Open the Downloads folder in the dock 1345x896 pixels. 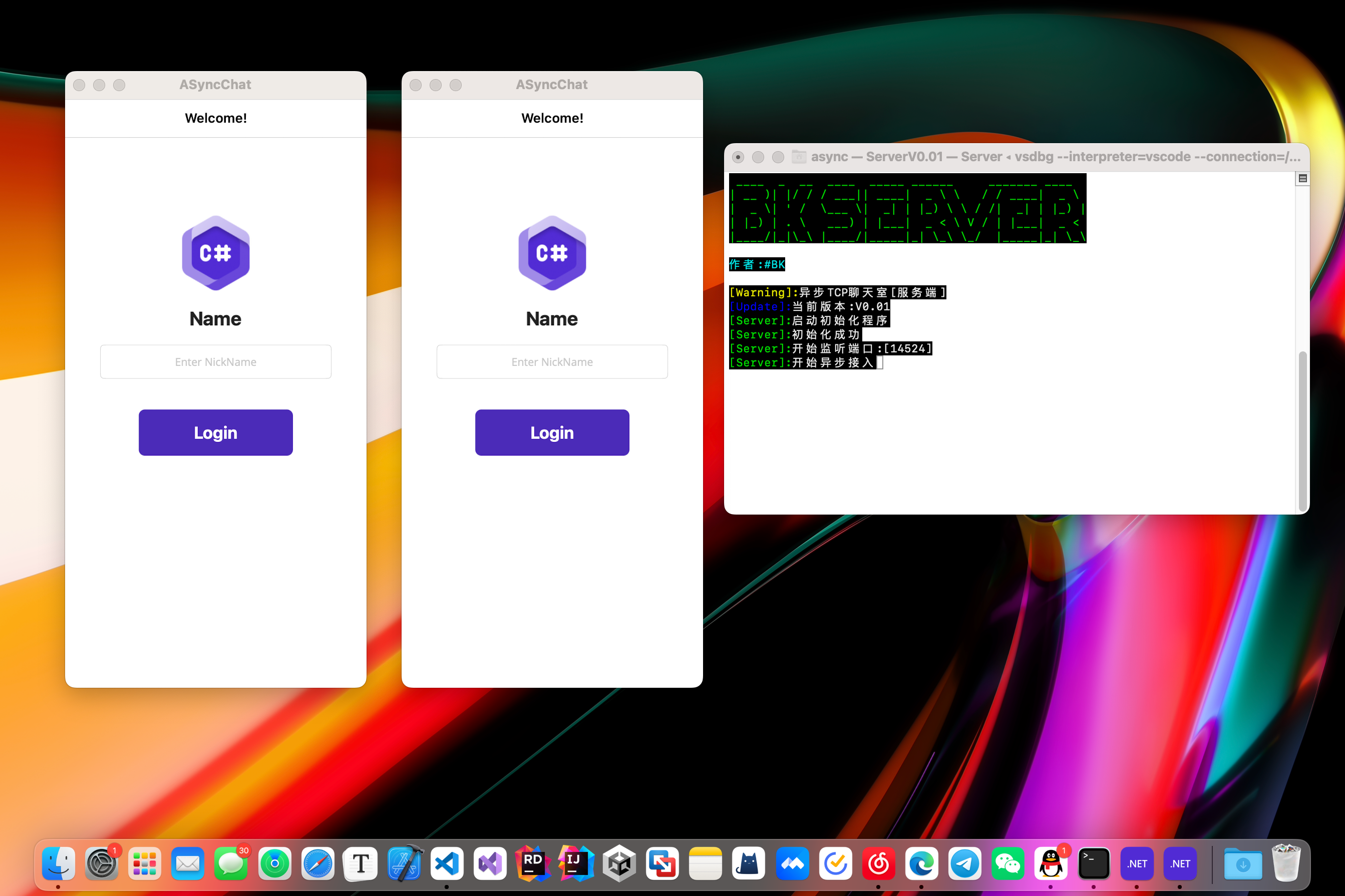[x=1243, y=863]
